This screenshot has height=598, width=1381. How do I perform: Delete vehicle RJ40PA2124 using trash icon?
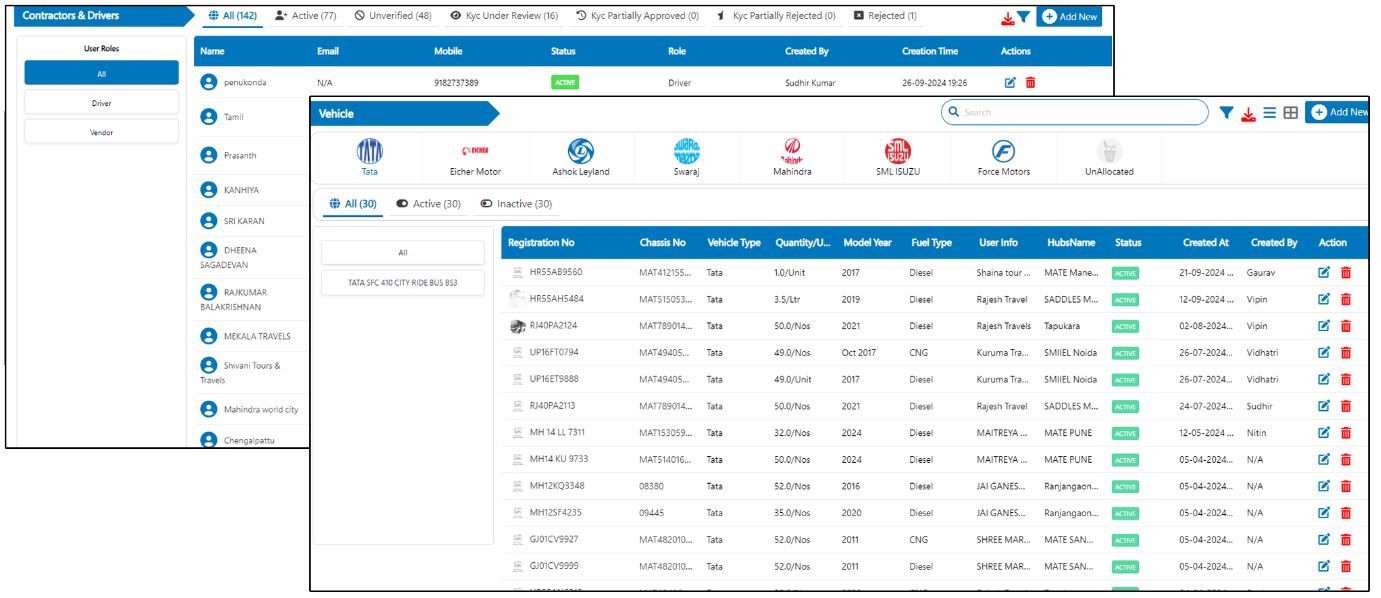1345,326
